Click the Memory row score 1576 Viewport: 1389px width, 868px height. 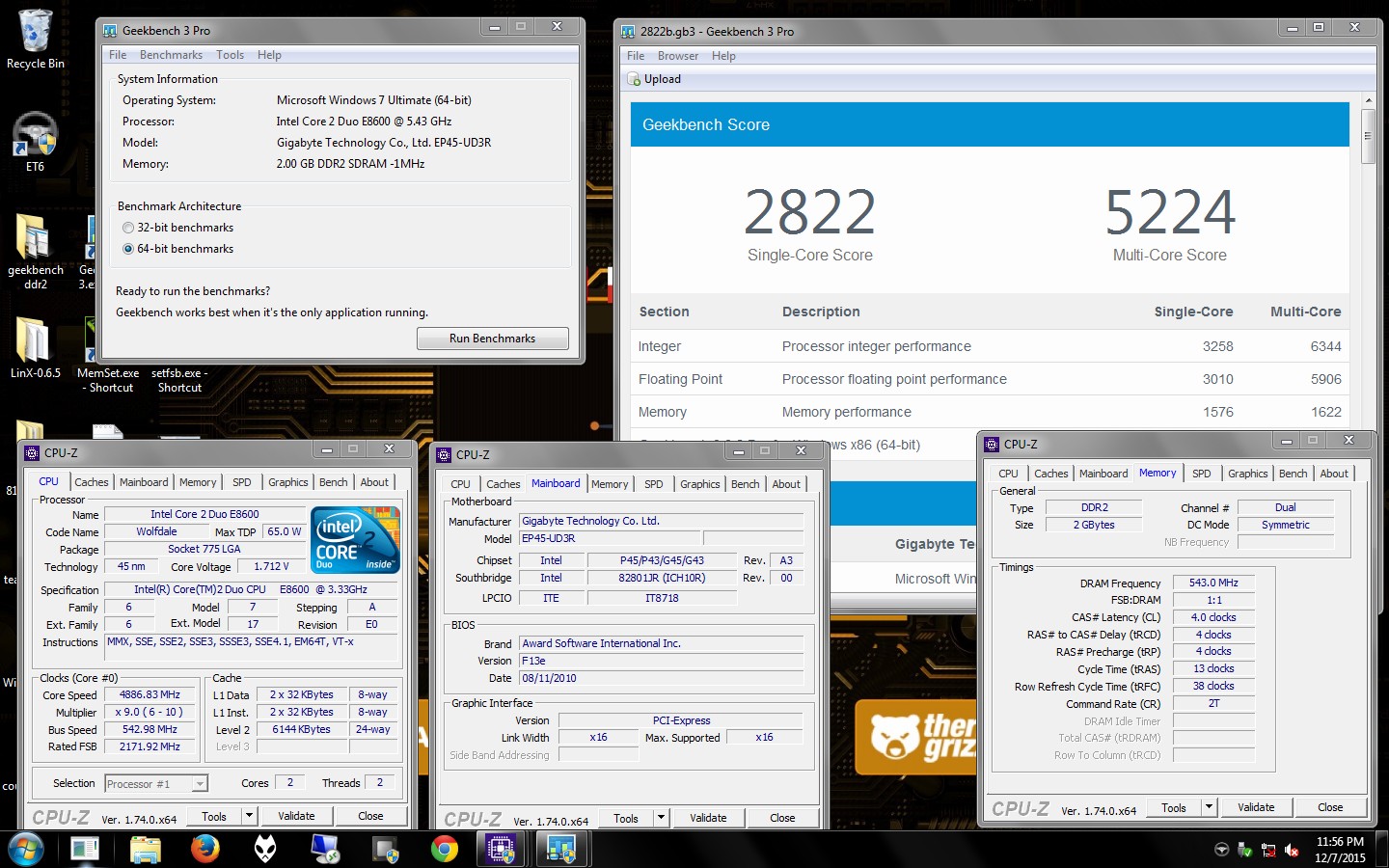[1217, 412]
